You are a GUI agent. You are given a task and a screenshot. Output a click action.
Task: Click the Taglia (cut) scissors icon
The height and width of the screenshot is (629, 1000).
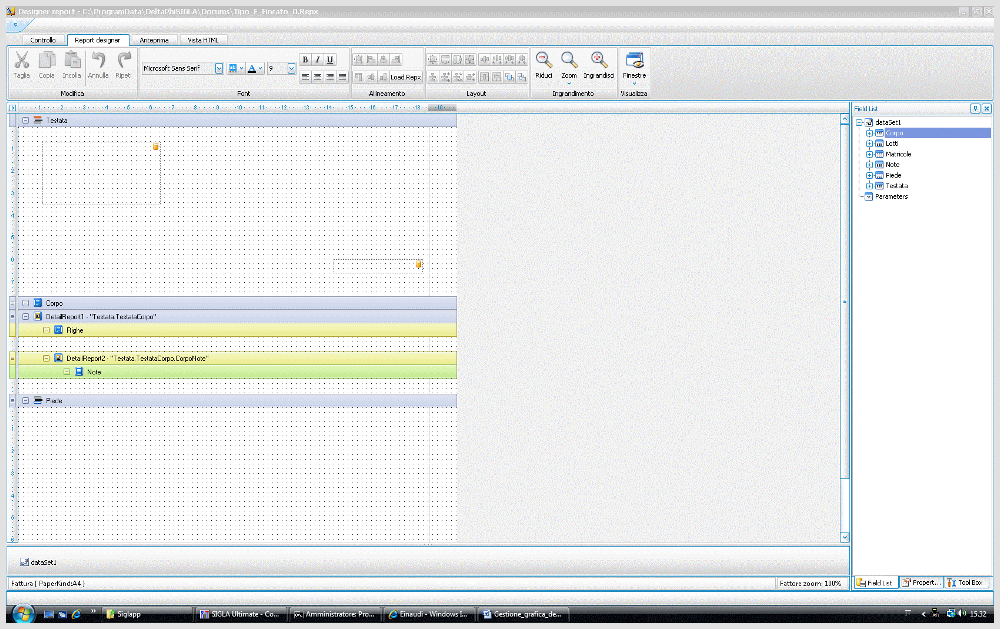click(22, 60)
